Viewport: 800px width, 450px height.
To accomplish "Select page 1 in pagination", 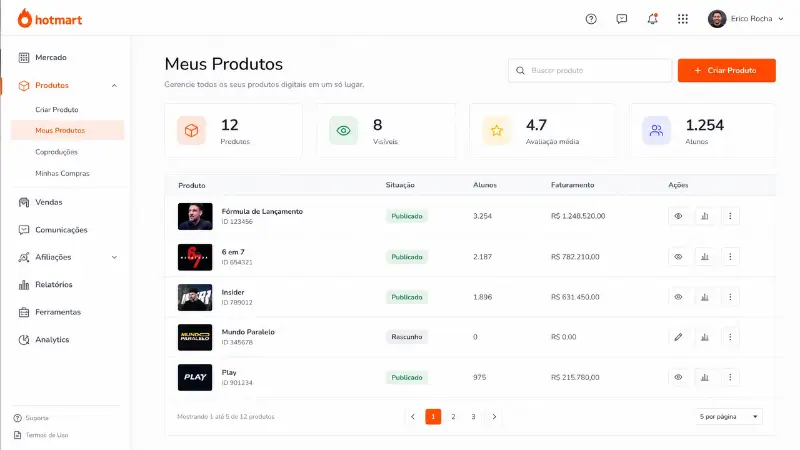I will pyautogui.click(x=433, y=417).
